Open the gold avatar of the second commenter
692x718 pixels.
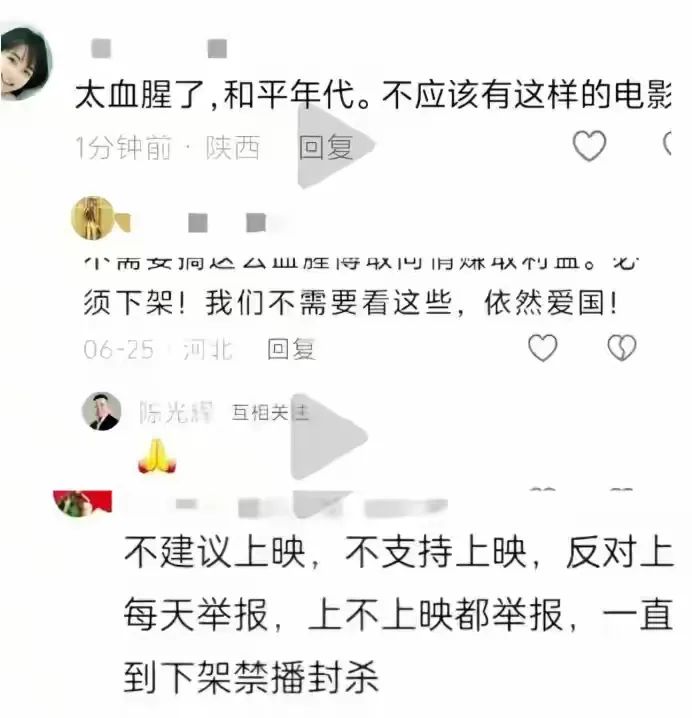(x=93, y=218)
